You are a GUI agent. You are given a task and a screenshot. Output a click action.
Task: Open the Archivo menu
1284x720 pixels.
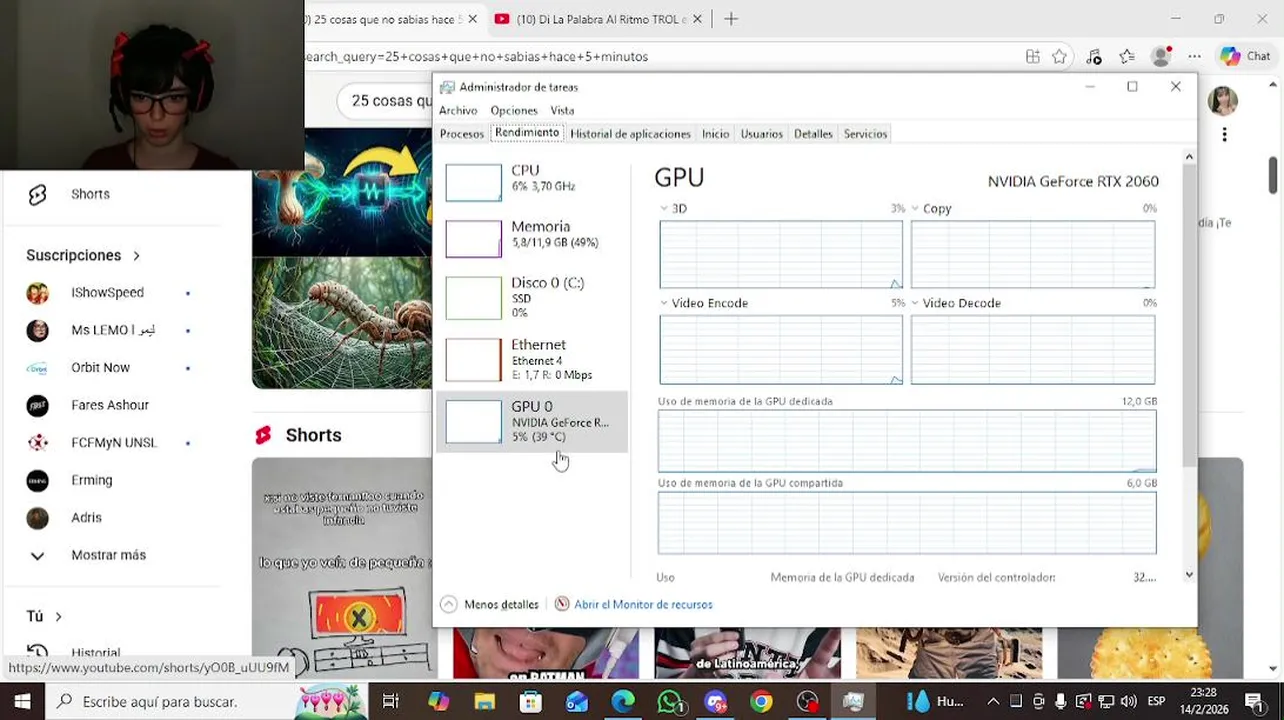(458, 110)
